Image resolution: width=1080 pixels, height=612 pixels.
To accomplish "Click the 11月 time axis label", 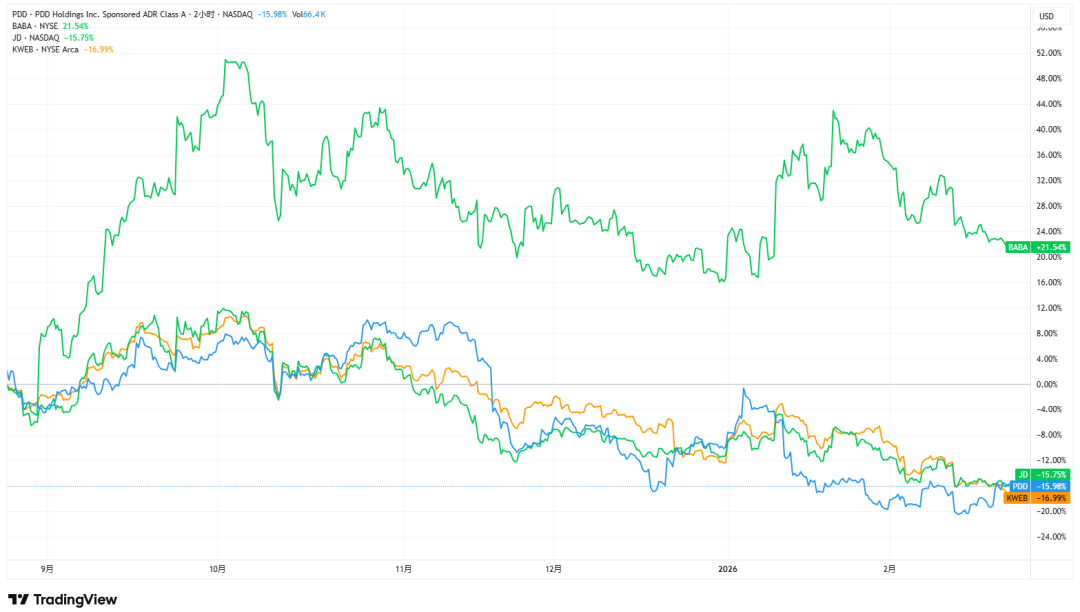I will tap(403, 569).
